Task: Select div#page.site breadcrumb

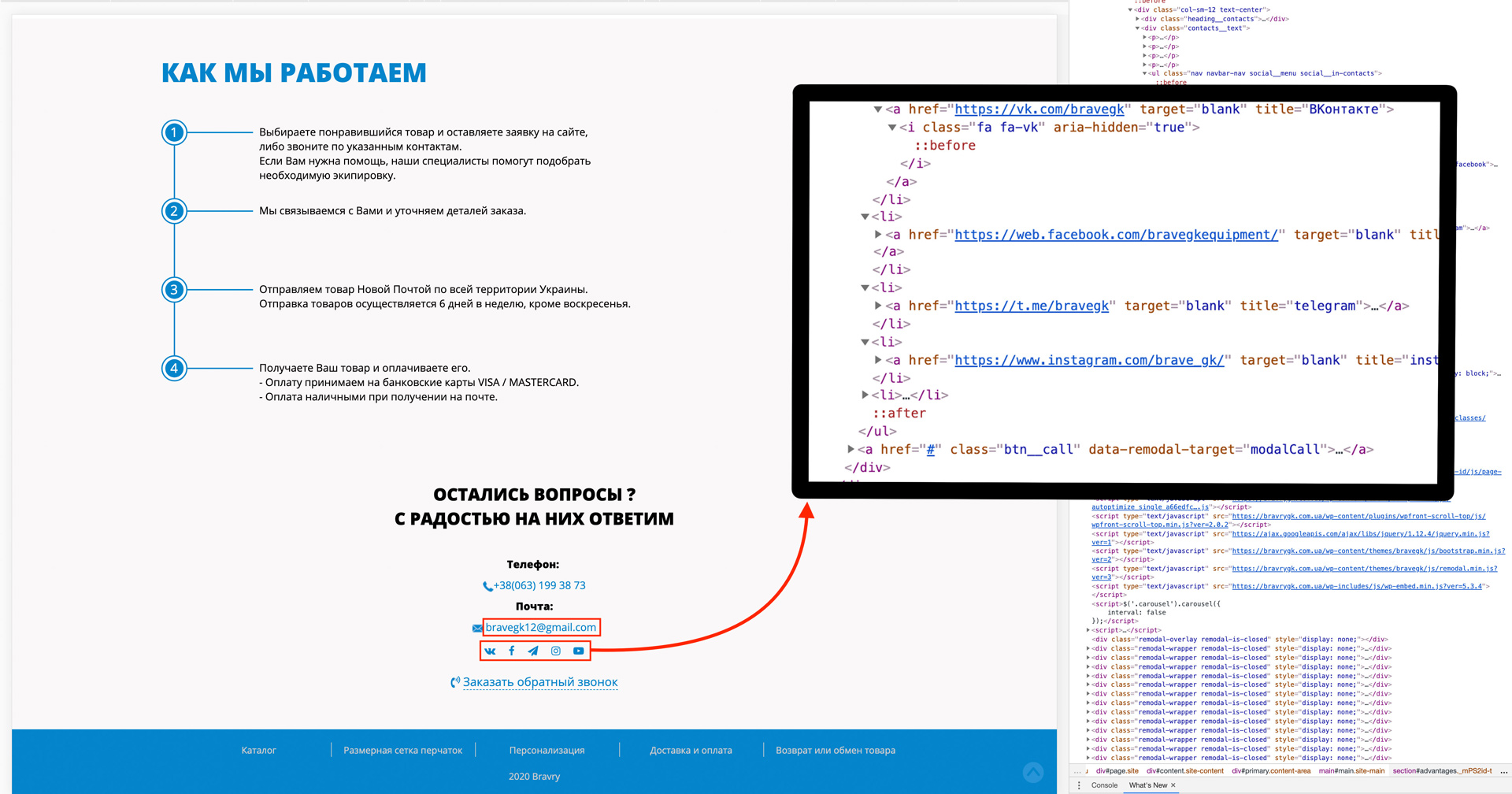Action: [1117, 771]
